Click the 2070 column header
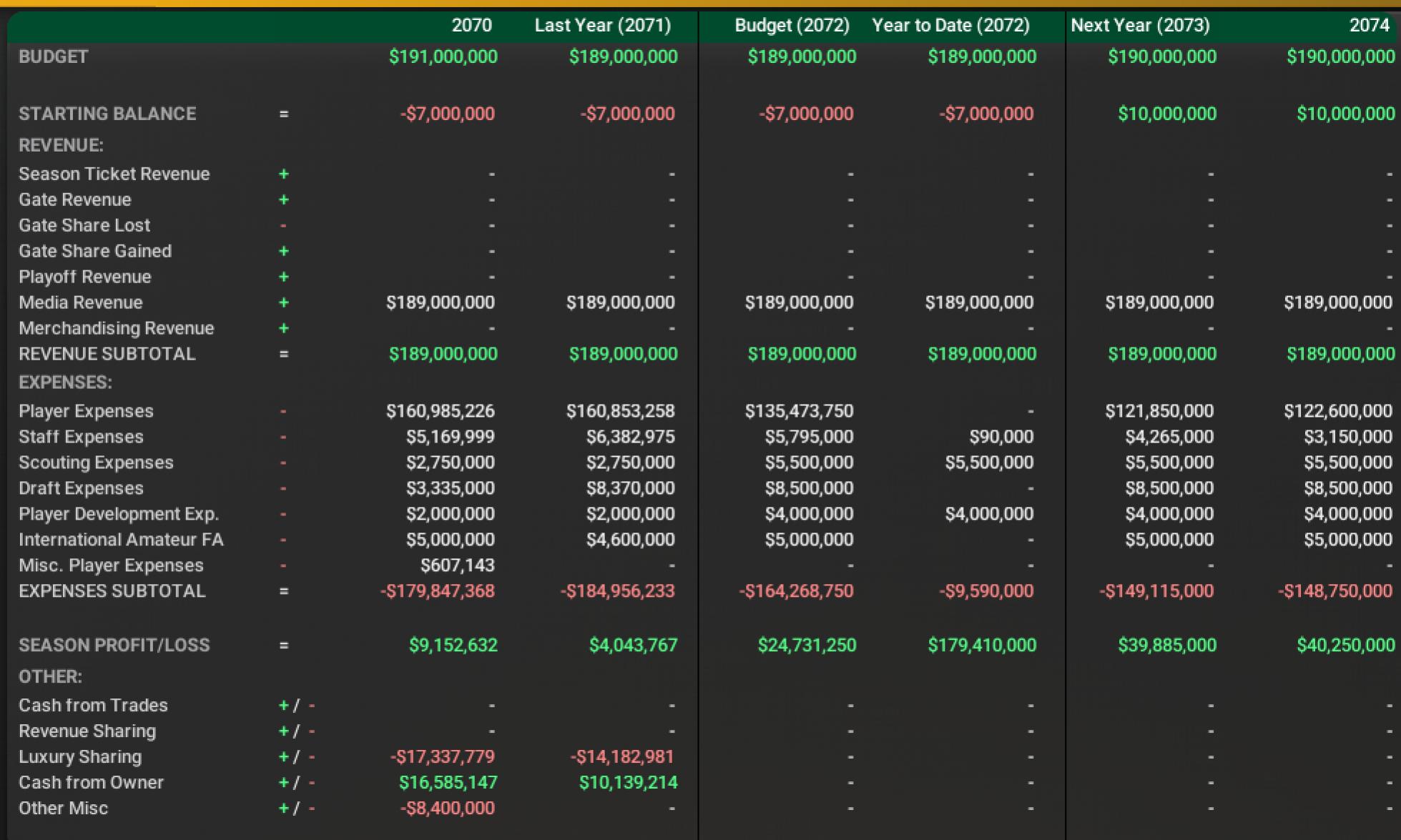The image size is (1401, 840). [471, 26]
